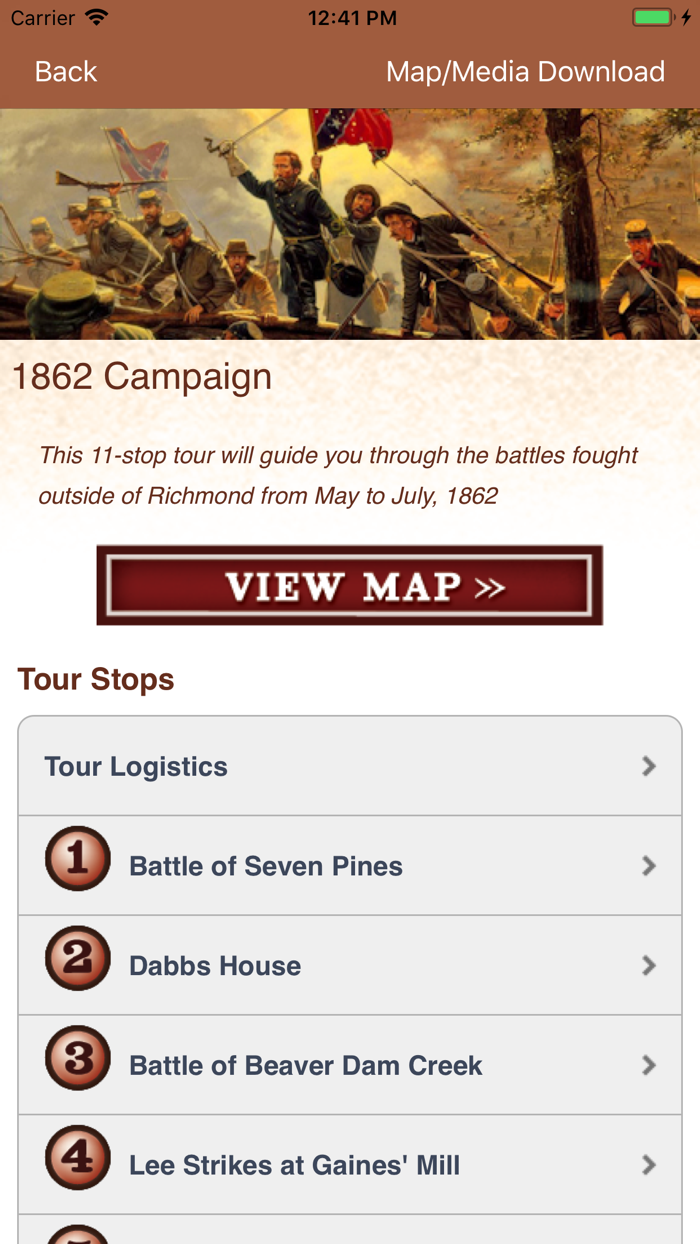Tap the Wi-Fi icon in the status bar
The width and height of the screenshot is (700, 1244).
point(95,17)
